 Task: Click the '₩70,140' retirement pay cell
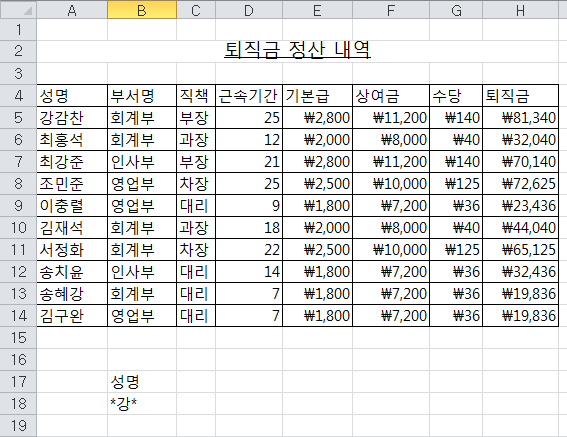pos(520,161)
